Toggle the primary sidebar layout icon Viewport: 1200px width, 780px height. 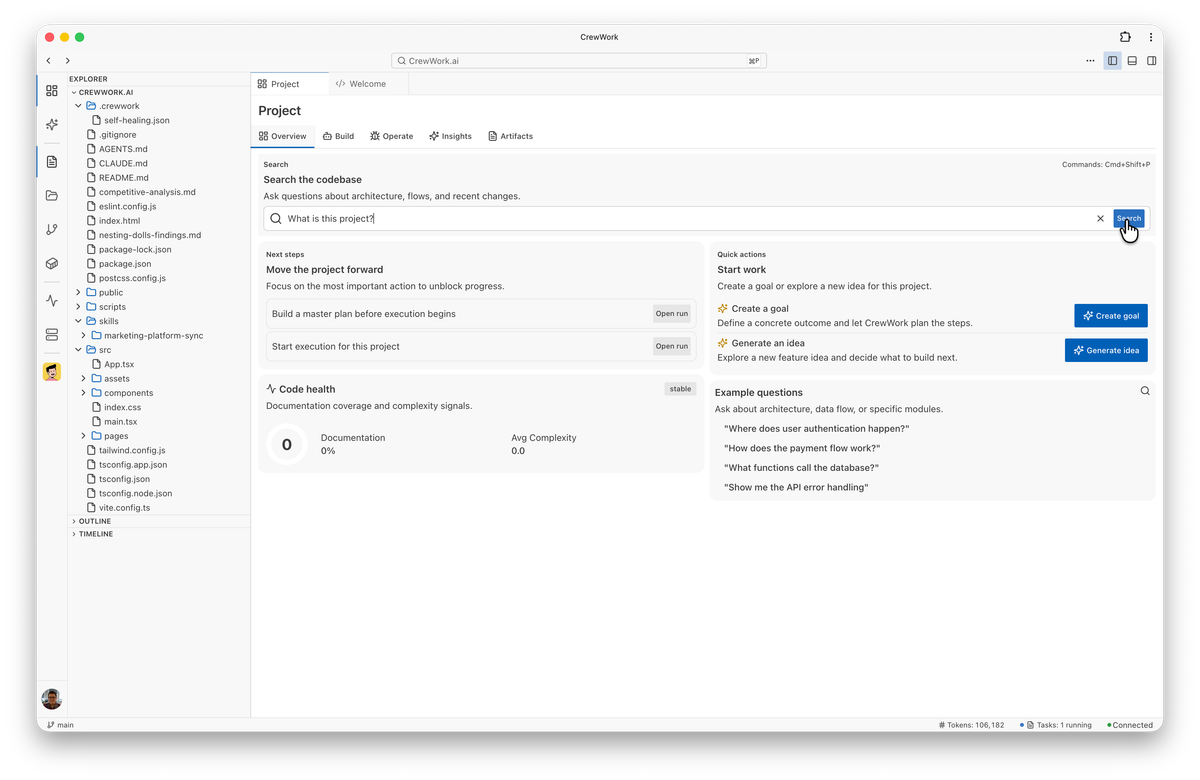point(1112,61)
